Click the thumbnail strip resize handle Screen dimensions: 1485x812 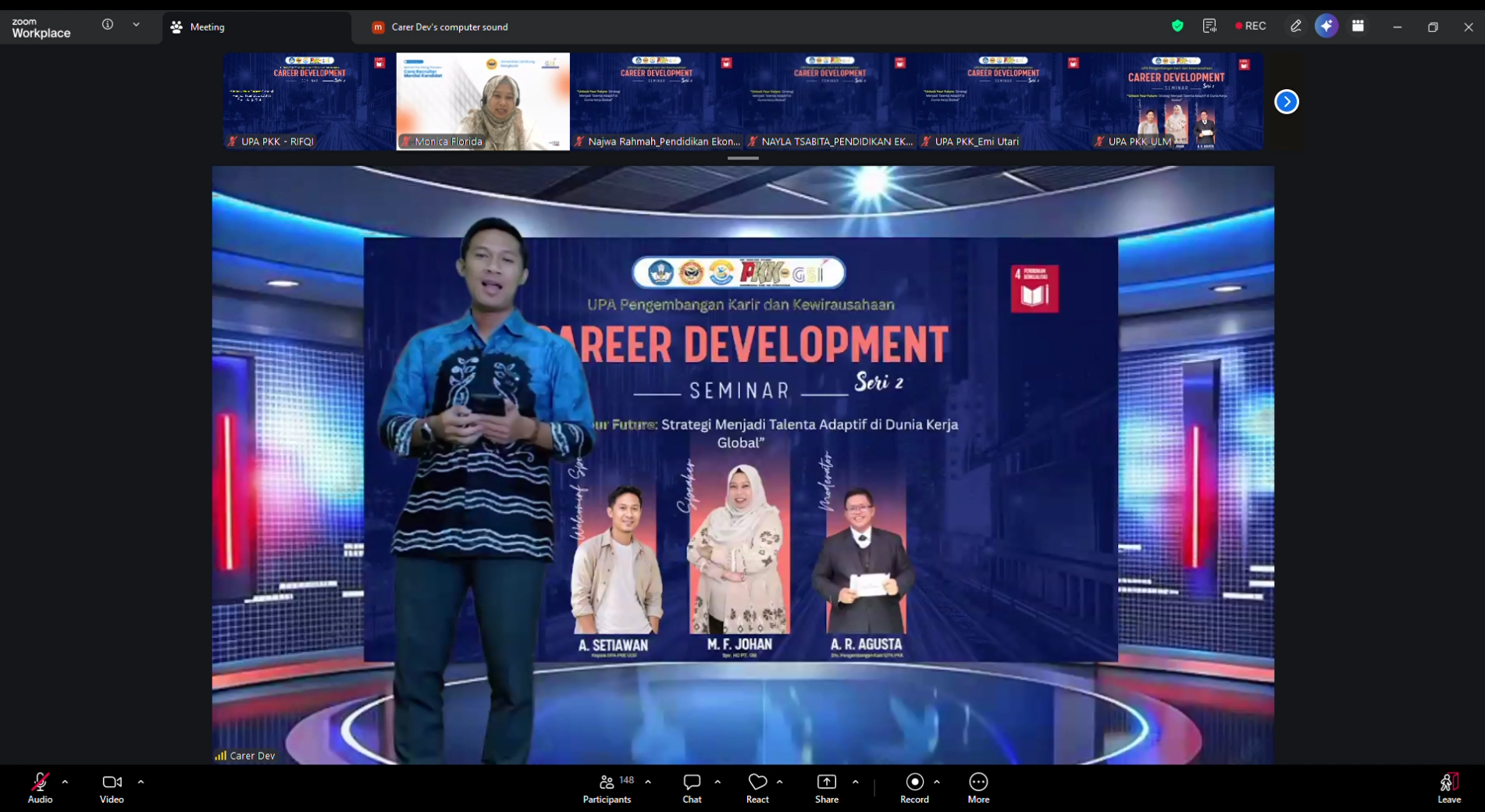click(742, 158)
